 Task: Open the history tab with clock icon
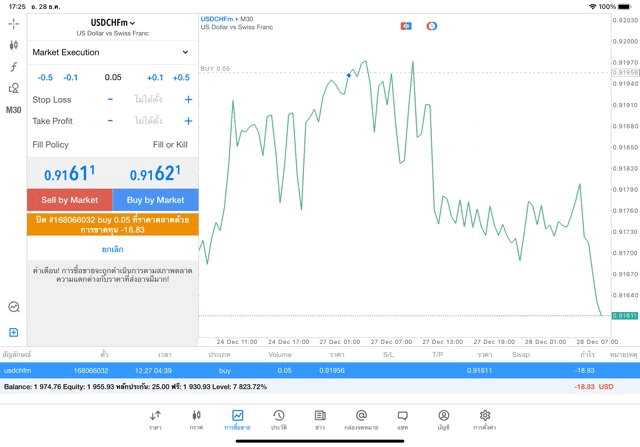(279, 420)
